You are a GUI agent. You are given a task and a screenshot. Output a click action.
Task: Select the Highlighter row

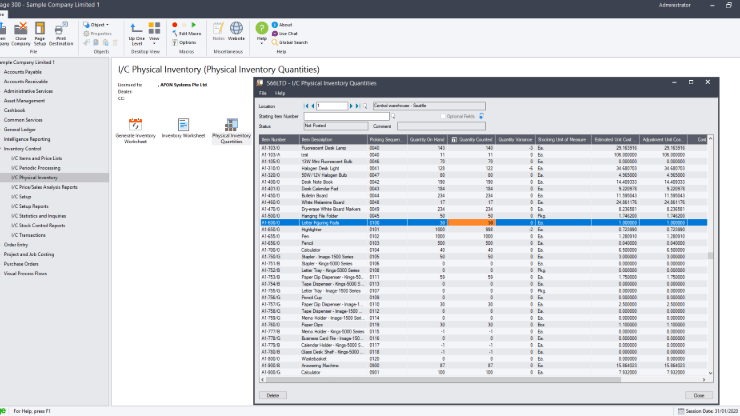483,229
